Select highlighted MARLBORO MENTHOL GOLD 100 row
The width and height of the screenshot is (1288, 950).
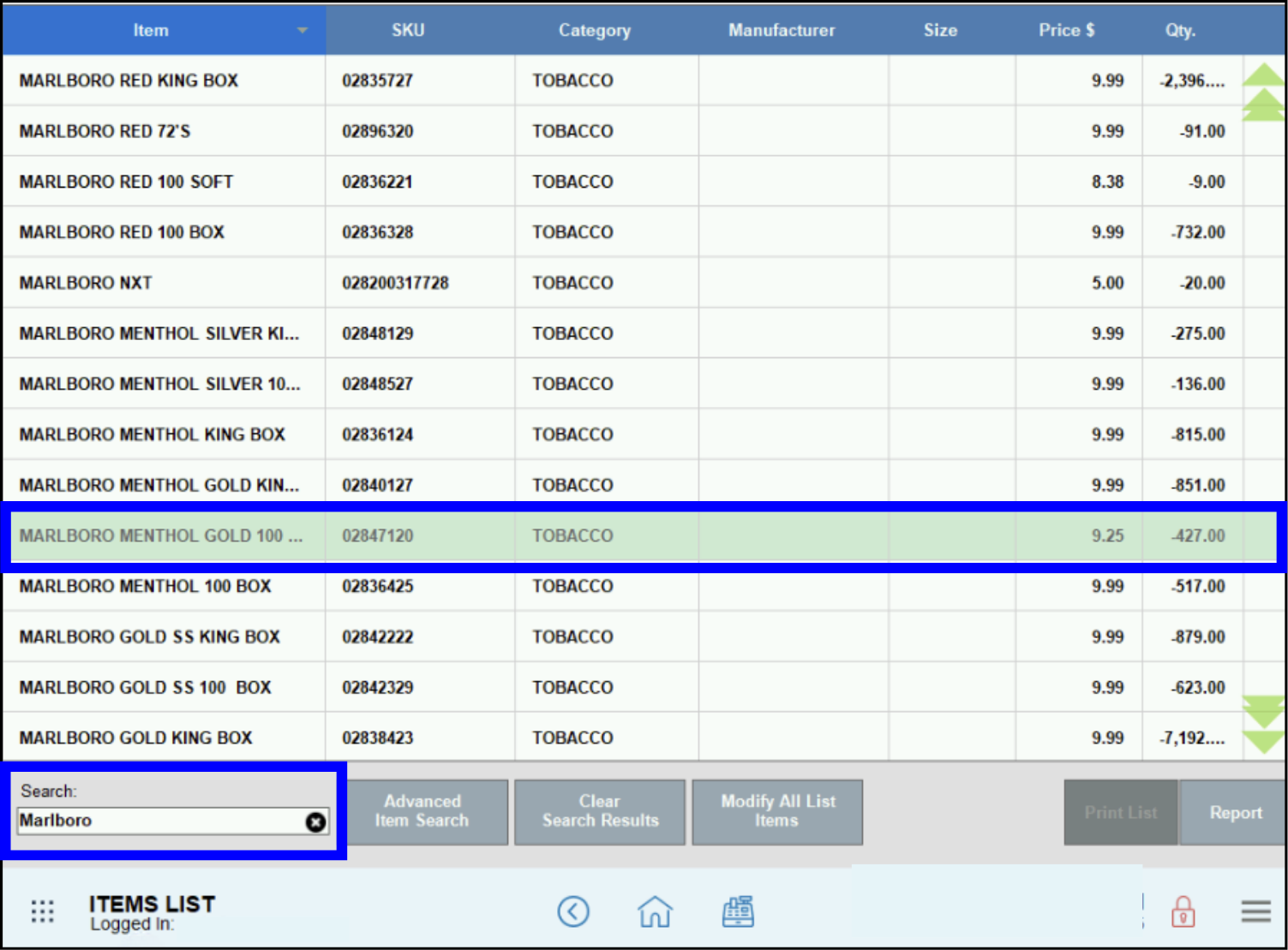pos(643,536)
